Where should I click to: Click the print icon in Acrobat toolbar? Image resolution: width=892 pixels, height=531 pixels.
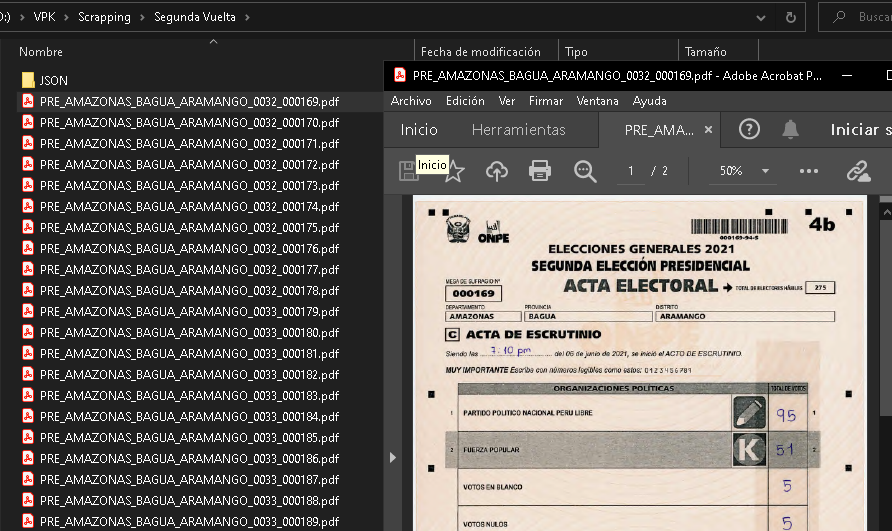(540, 171)
